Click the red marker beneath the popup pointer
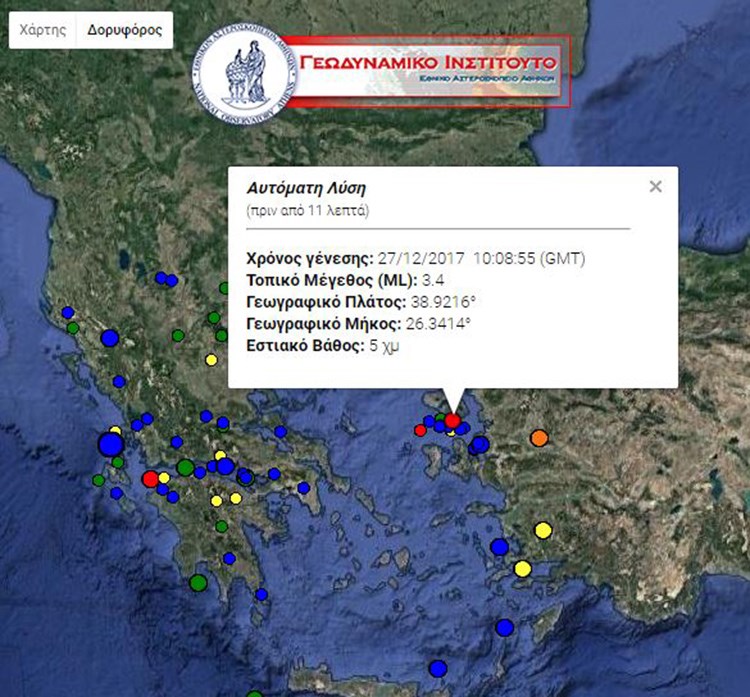The width and height of the screenshot is (750, 697). tap(452, 421)
